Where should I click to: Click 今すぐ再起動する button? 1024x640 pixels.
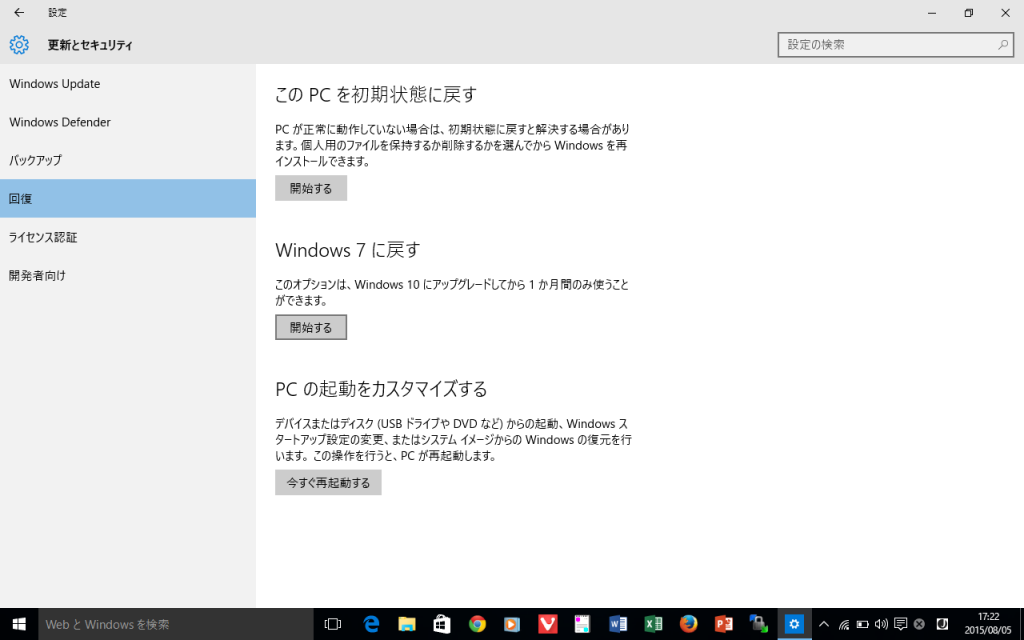[x=328, y=483]
